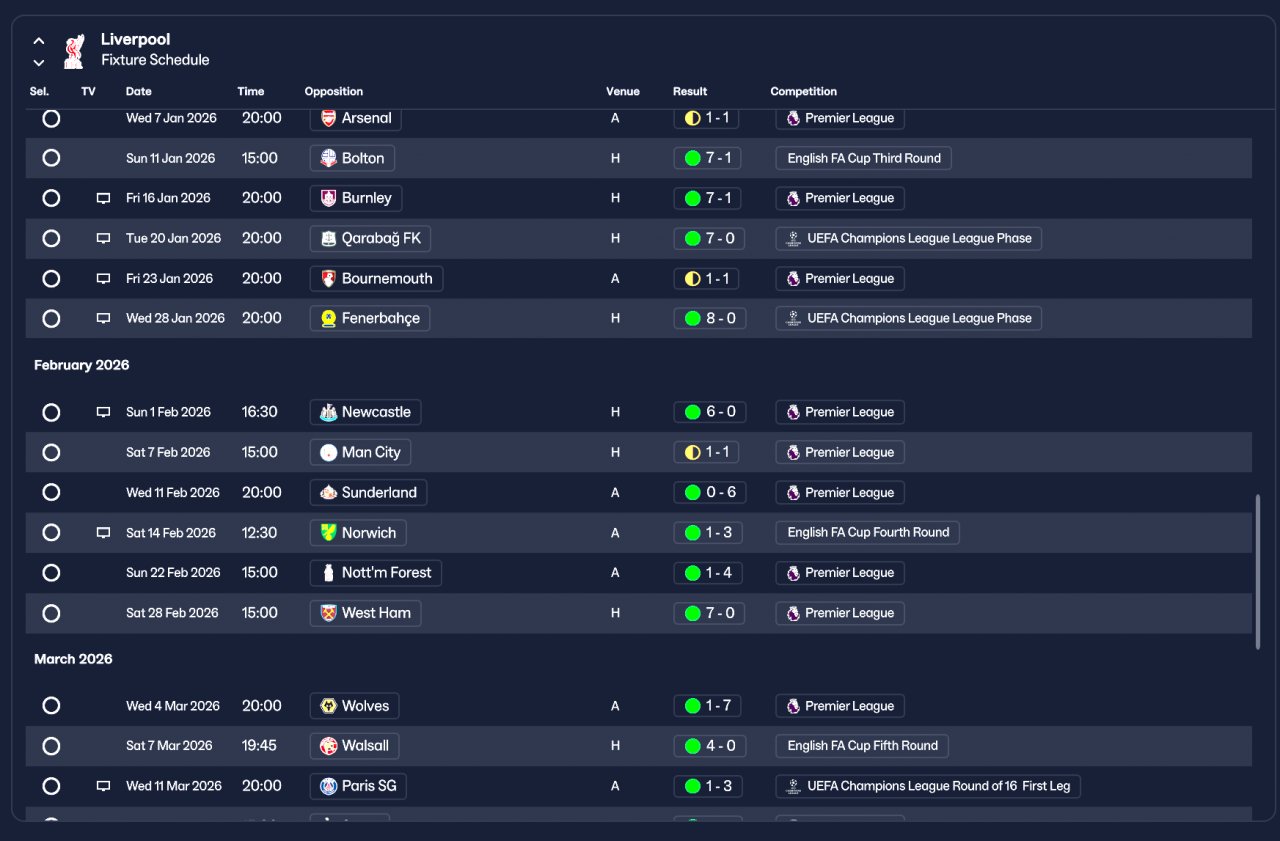Sort by the Competition column header
This screenshot has height=841, width=1280.
[803, 91]
